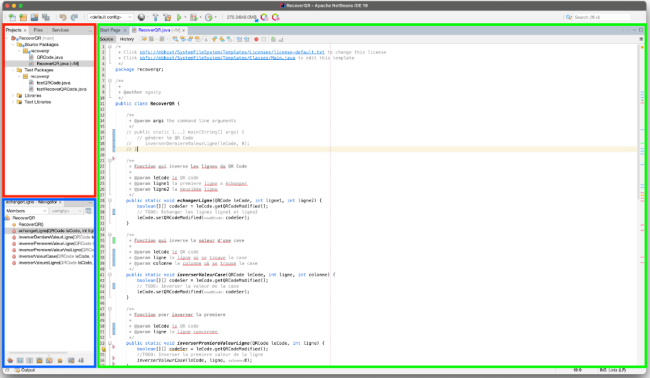Collapse recoverqr package under Source Packages
The image size is (650, 378).
click(x=19, y=51)
